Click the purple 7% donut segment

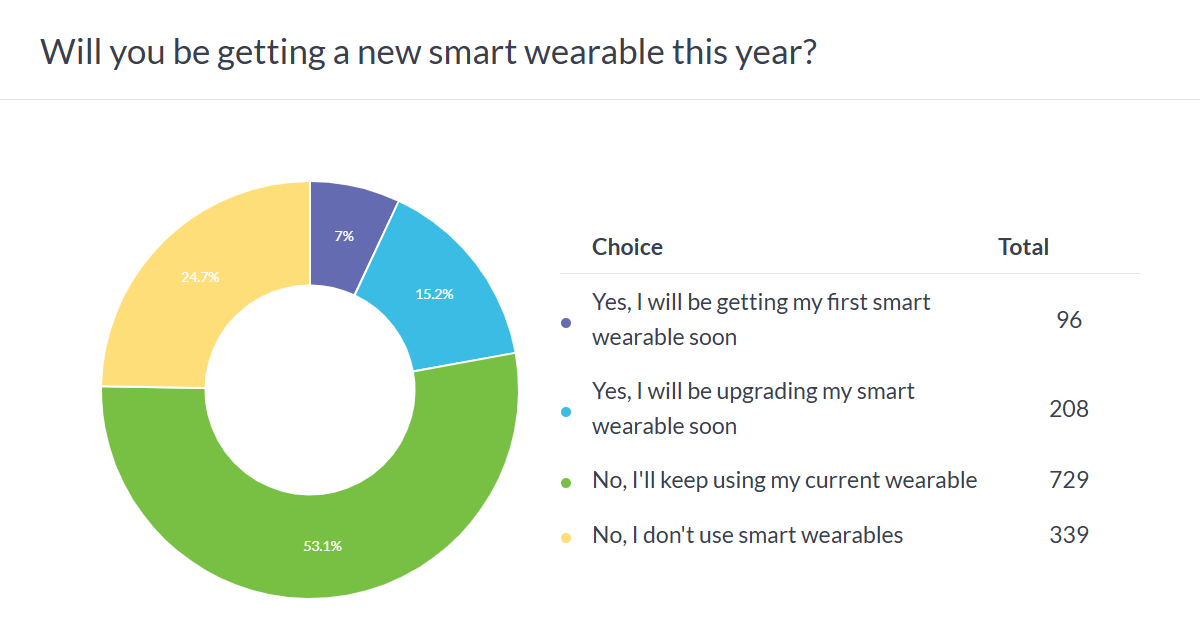click(345, 235)
